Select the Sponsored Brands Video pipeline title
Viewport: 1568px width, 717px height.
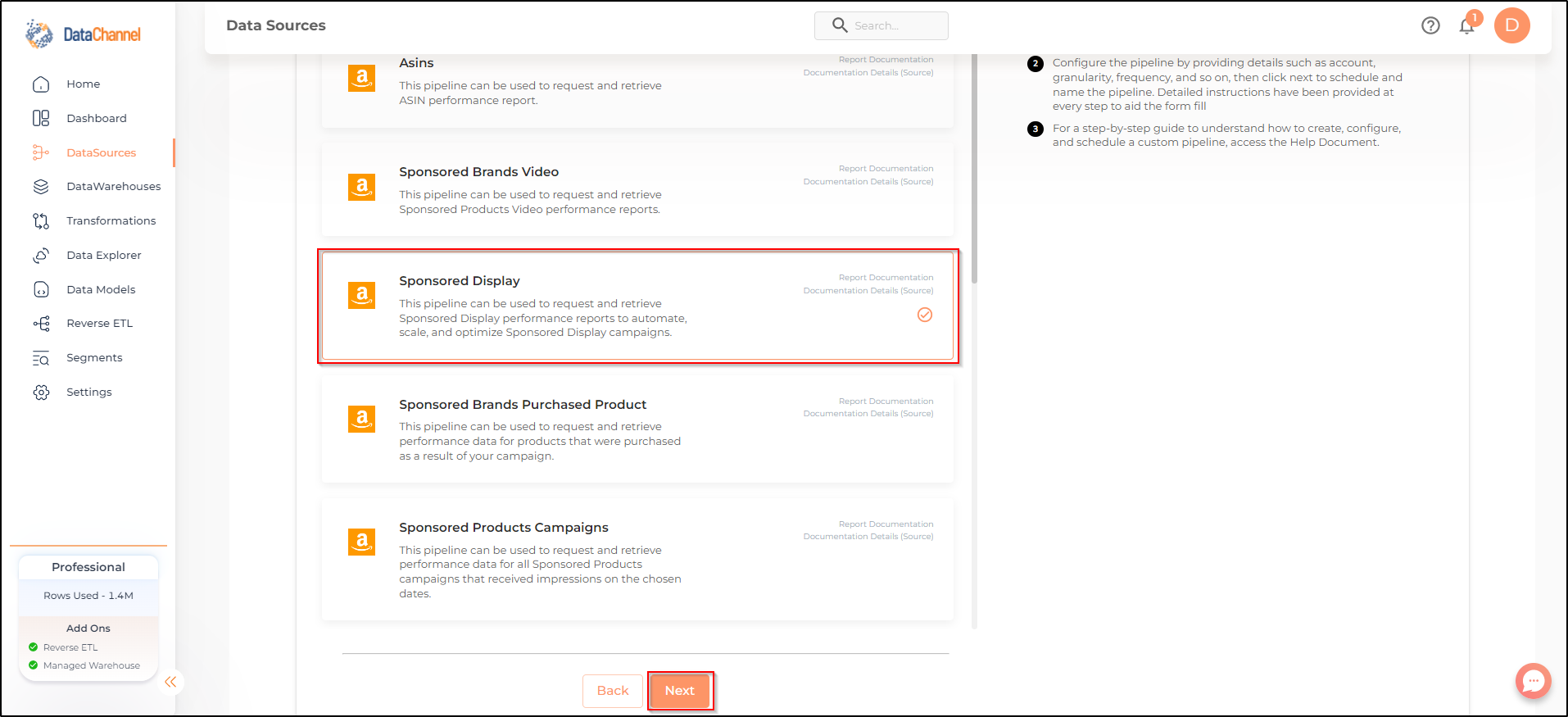(x=479, y=172)
